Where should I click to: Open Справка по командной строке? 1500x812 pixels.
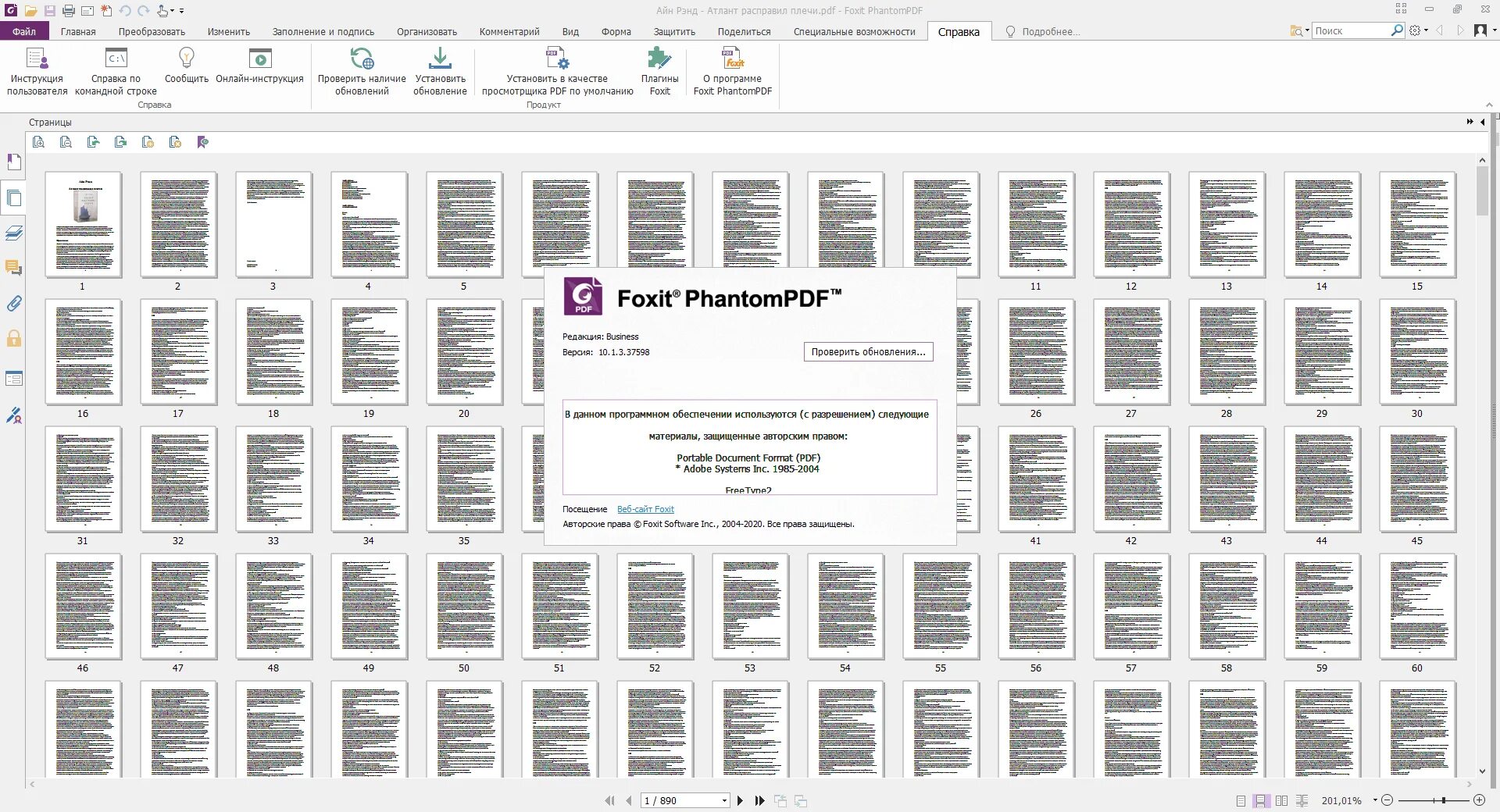point(116,70)
